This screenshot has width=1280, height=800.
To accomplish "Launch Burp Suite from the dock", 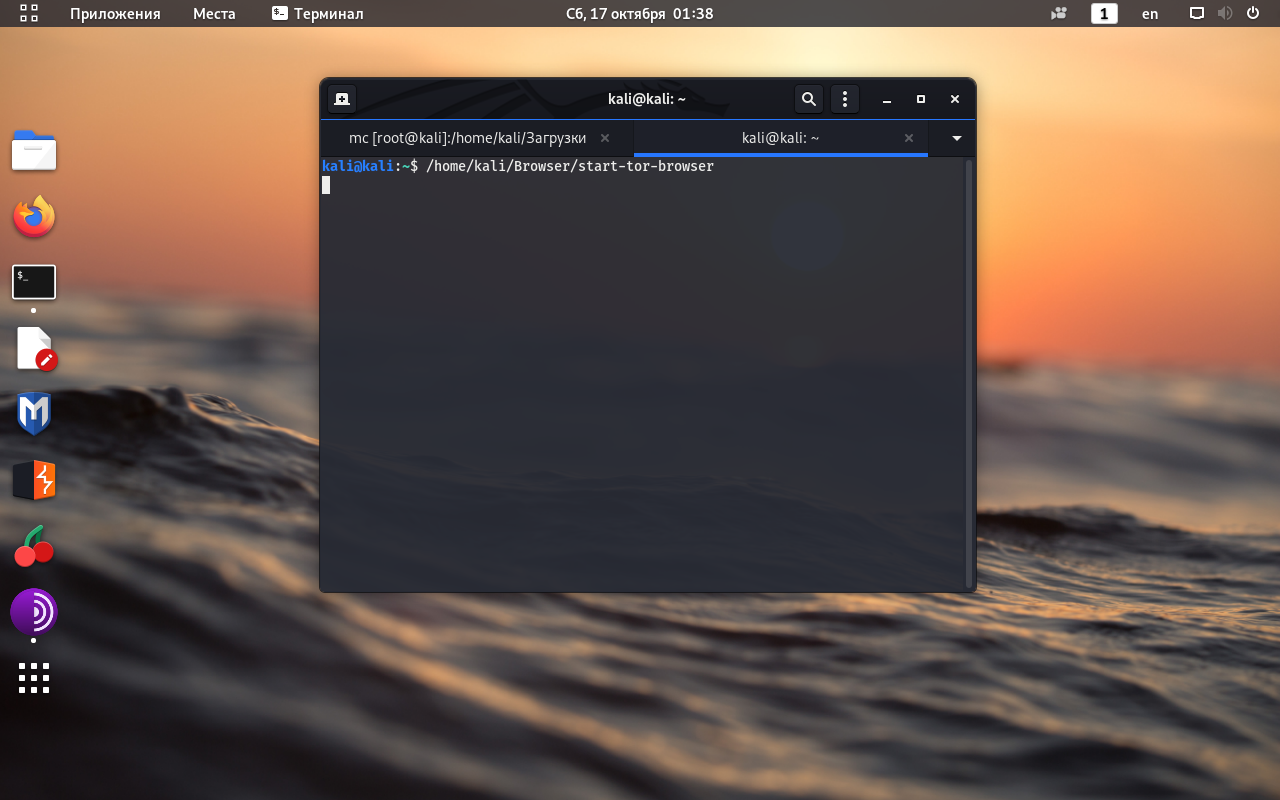I will pyautogui.click(x=34, y=480).
